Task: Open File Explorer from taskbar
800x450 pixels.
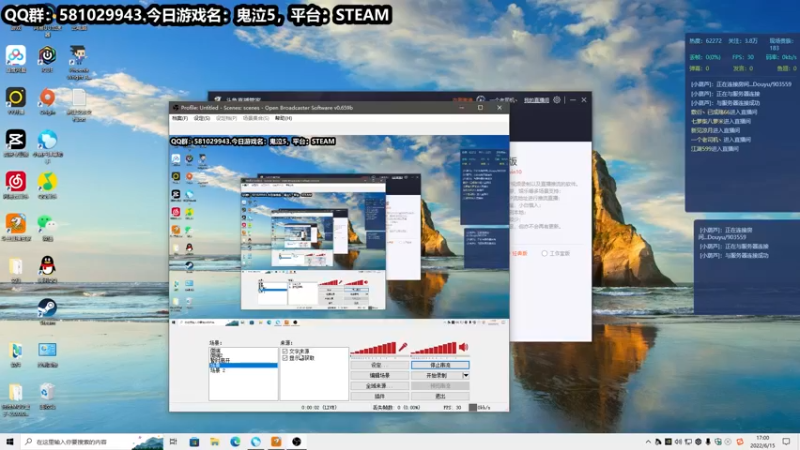Action: coord(214,441)
